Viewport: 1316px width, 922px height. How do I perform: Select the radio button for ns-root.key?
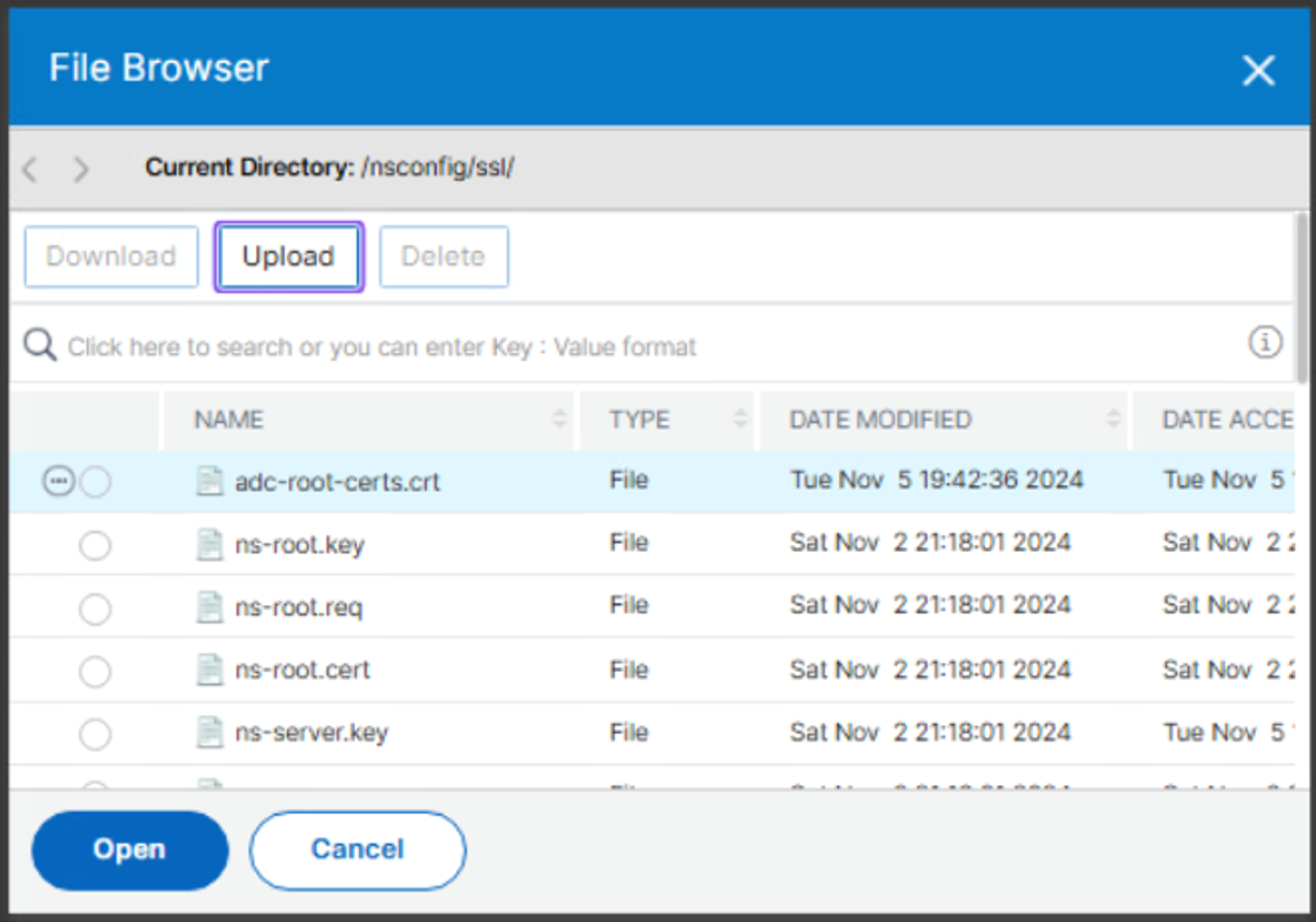click(95, 546)
